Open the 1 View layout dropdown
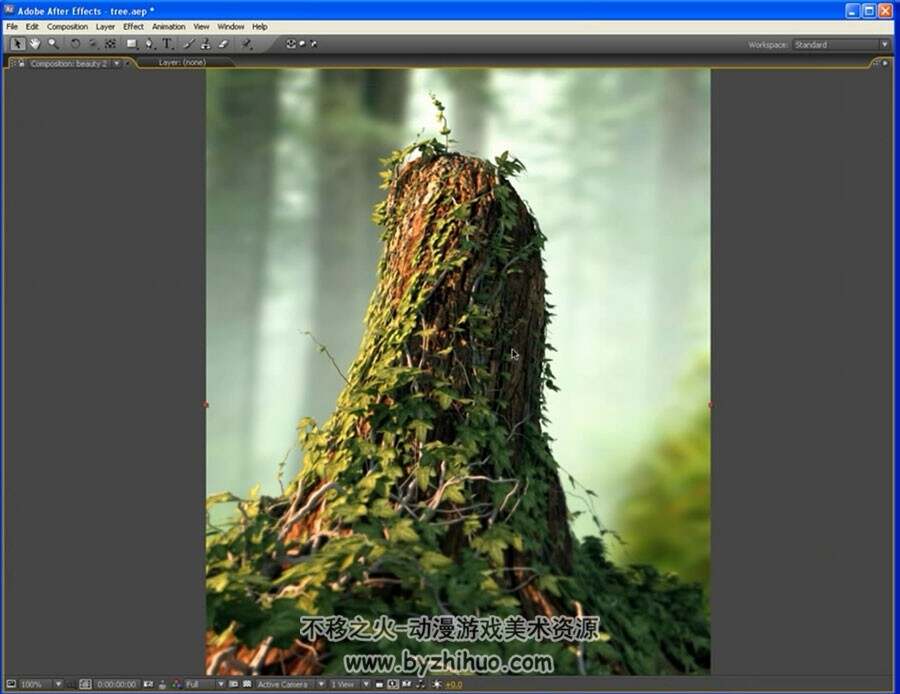The image size is (900, 694). (x=350, y=684)
